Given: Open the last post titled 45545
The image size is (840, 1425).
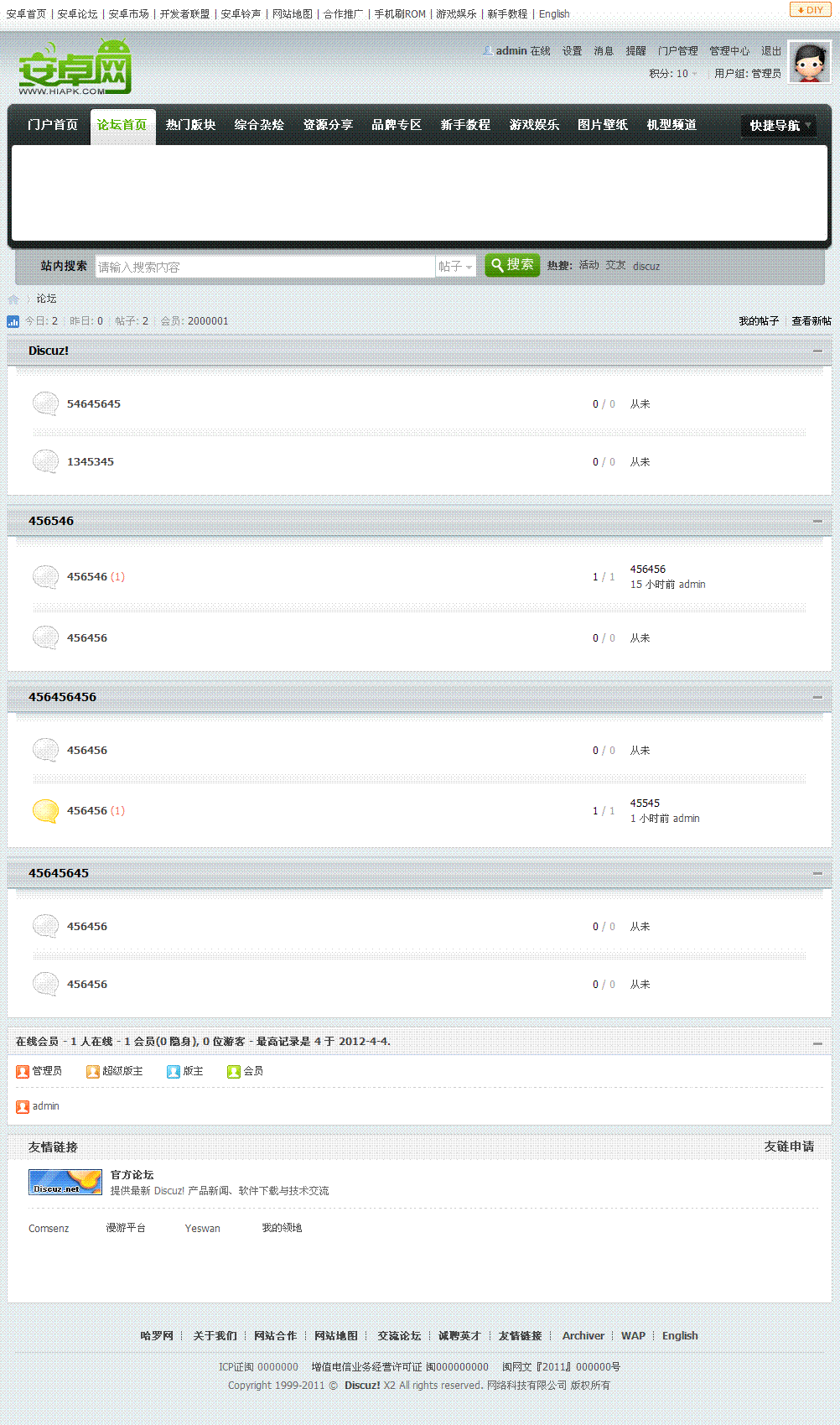Looking at the screenshot, I should 645,804.
